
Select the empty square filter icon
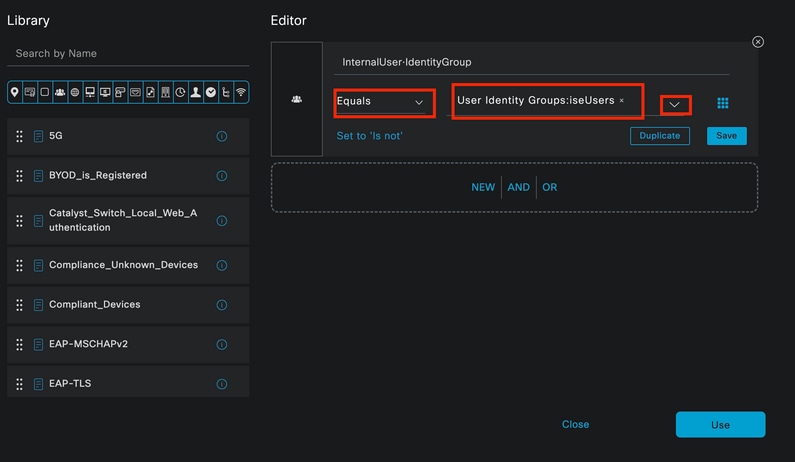pyautogui.click(x=45, y=92)
